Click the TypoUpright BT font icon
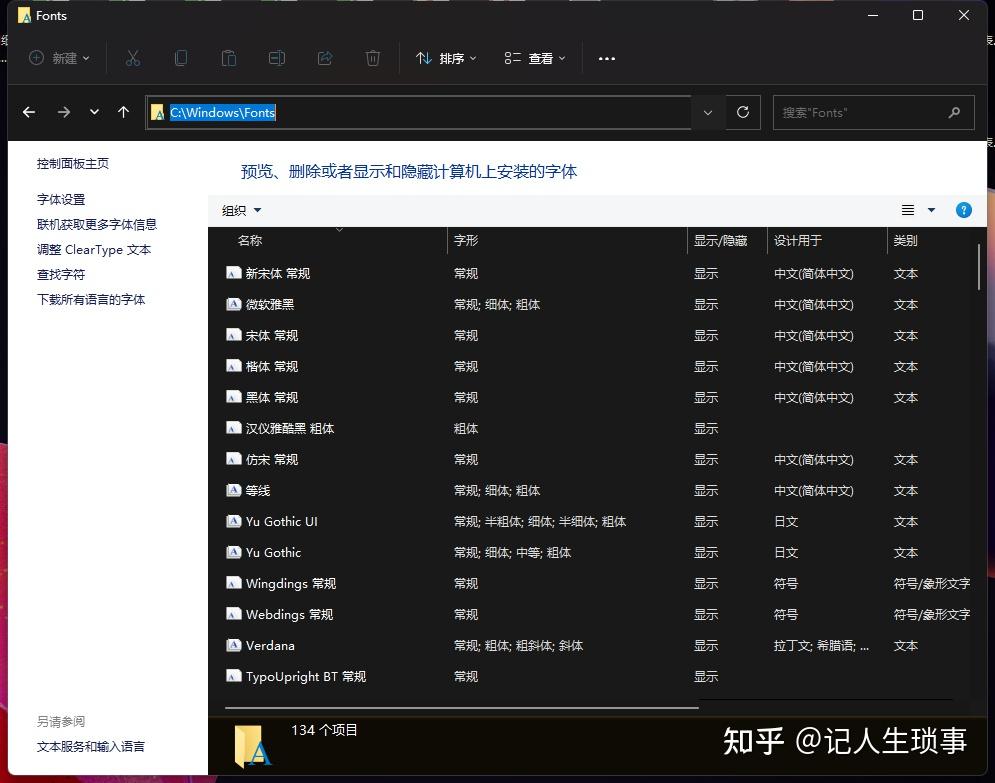Viewport: 995px width, 783px height. pos(234,676)
